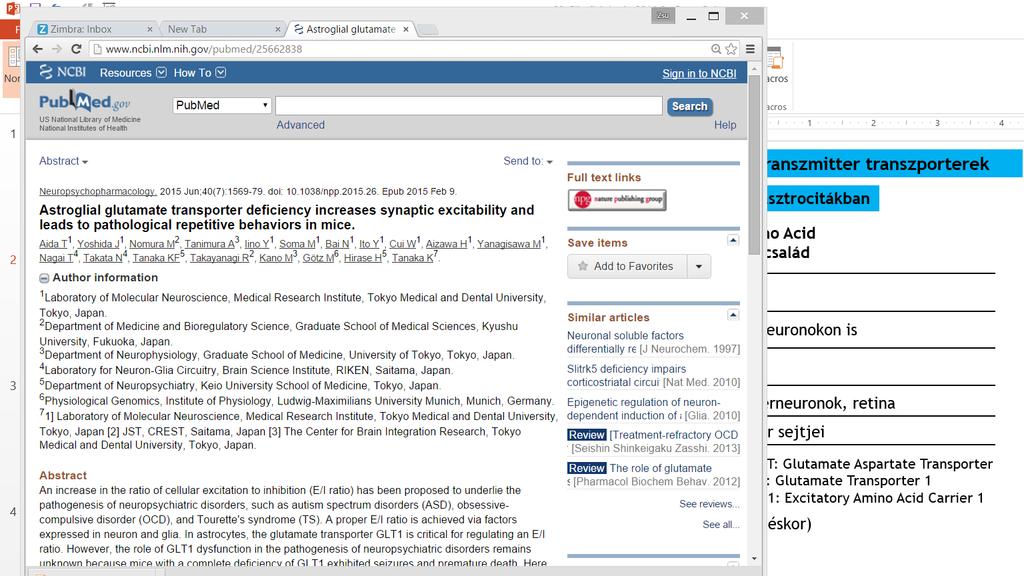The width and height of the screenshot is (1024, 576).
Task: Open the Advanced search link
Action: pyautogui.click(x=300, y=125)
